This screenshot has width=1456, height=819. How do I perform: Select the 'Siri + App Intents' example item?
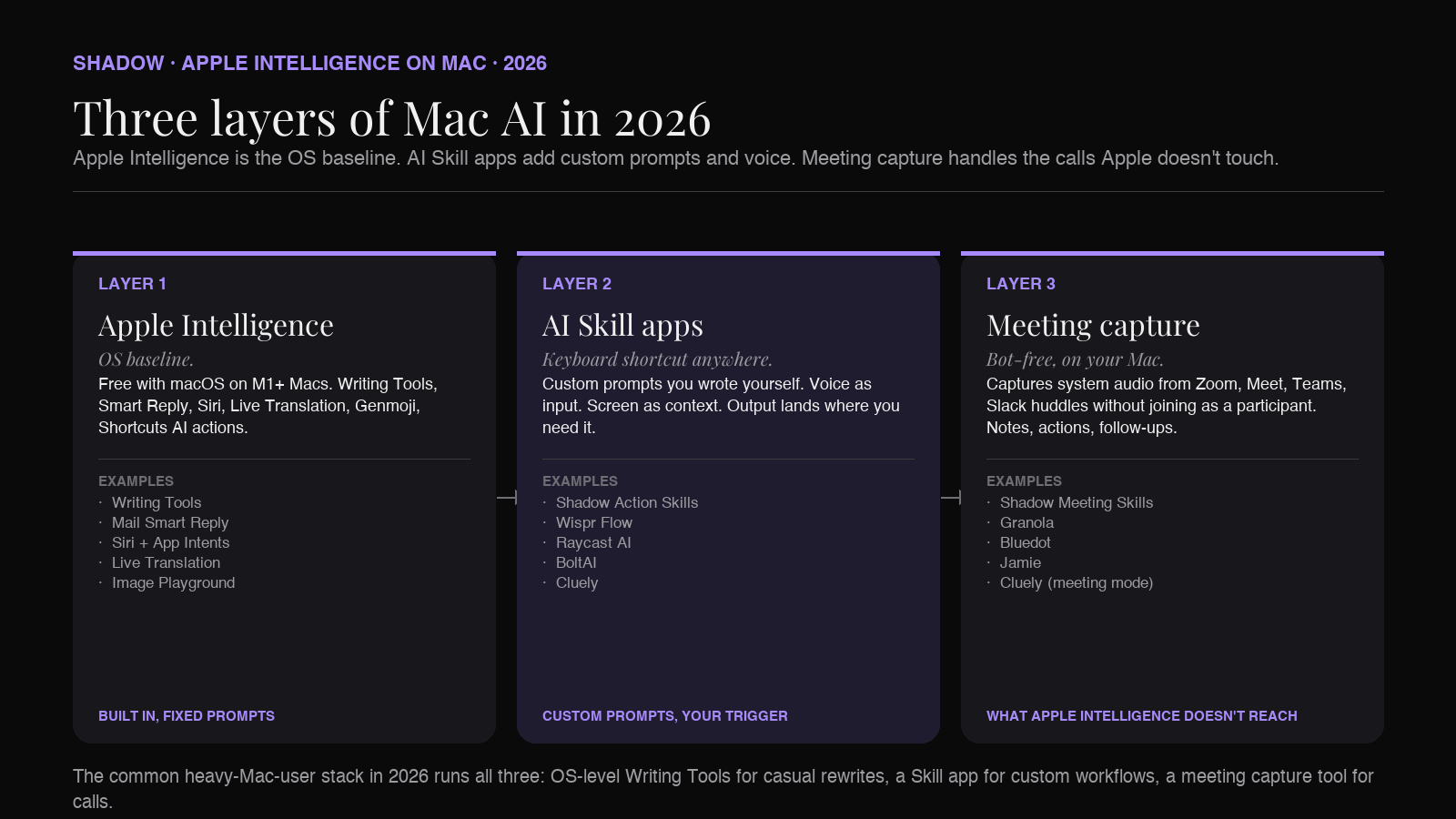[170, 542]
